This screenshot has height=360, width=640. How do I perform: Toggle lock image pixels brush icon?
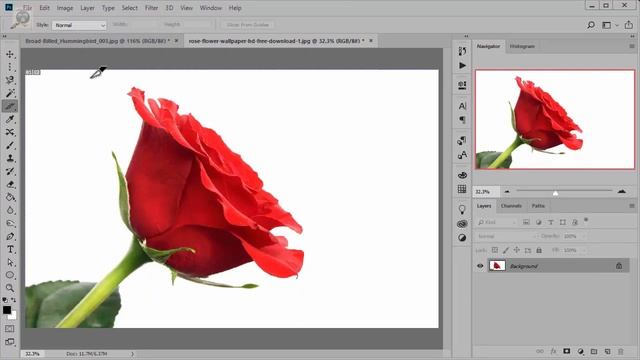click(x=506, y=250)
